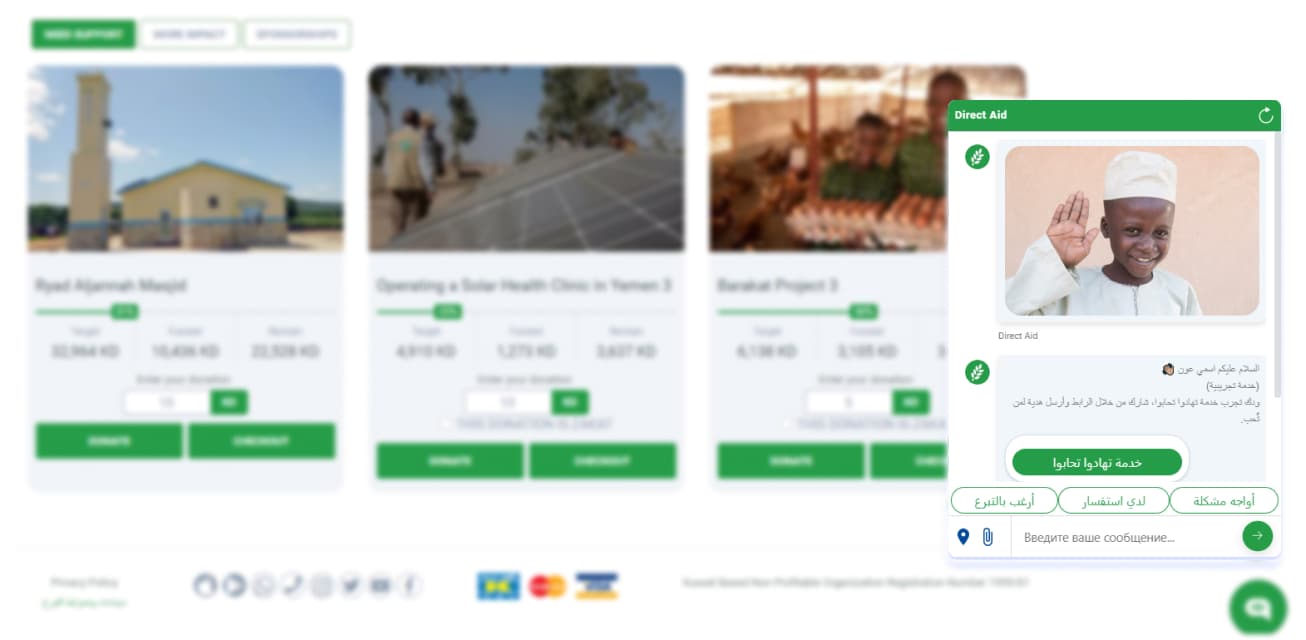Close the chat using the floating bubble
This screenshot has width=1306, height=640.
[1257, 607]
